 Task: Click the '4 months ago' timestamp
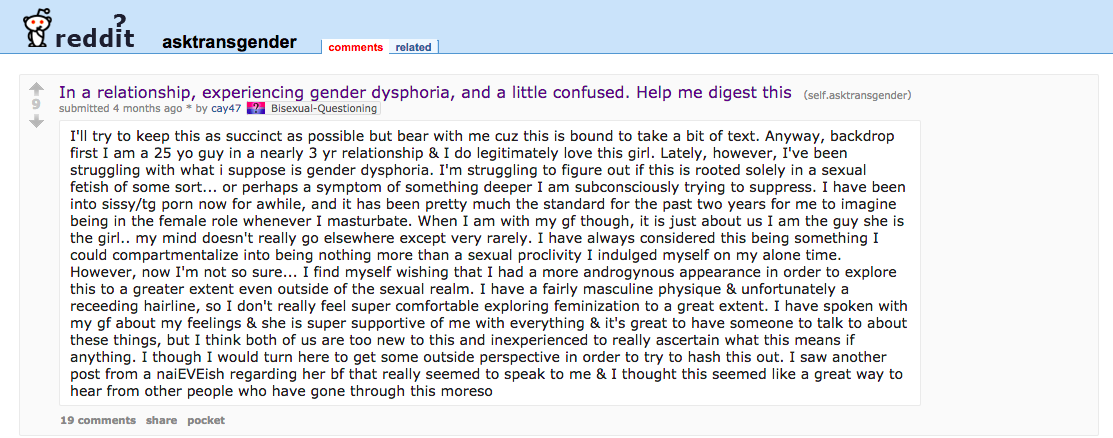click(147, 108)
